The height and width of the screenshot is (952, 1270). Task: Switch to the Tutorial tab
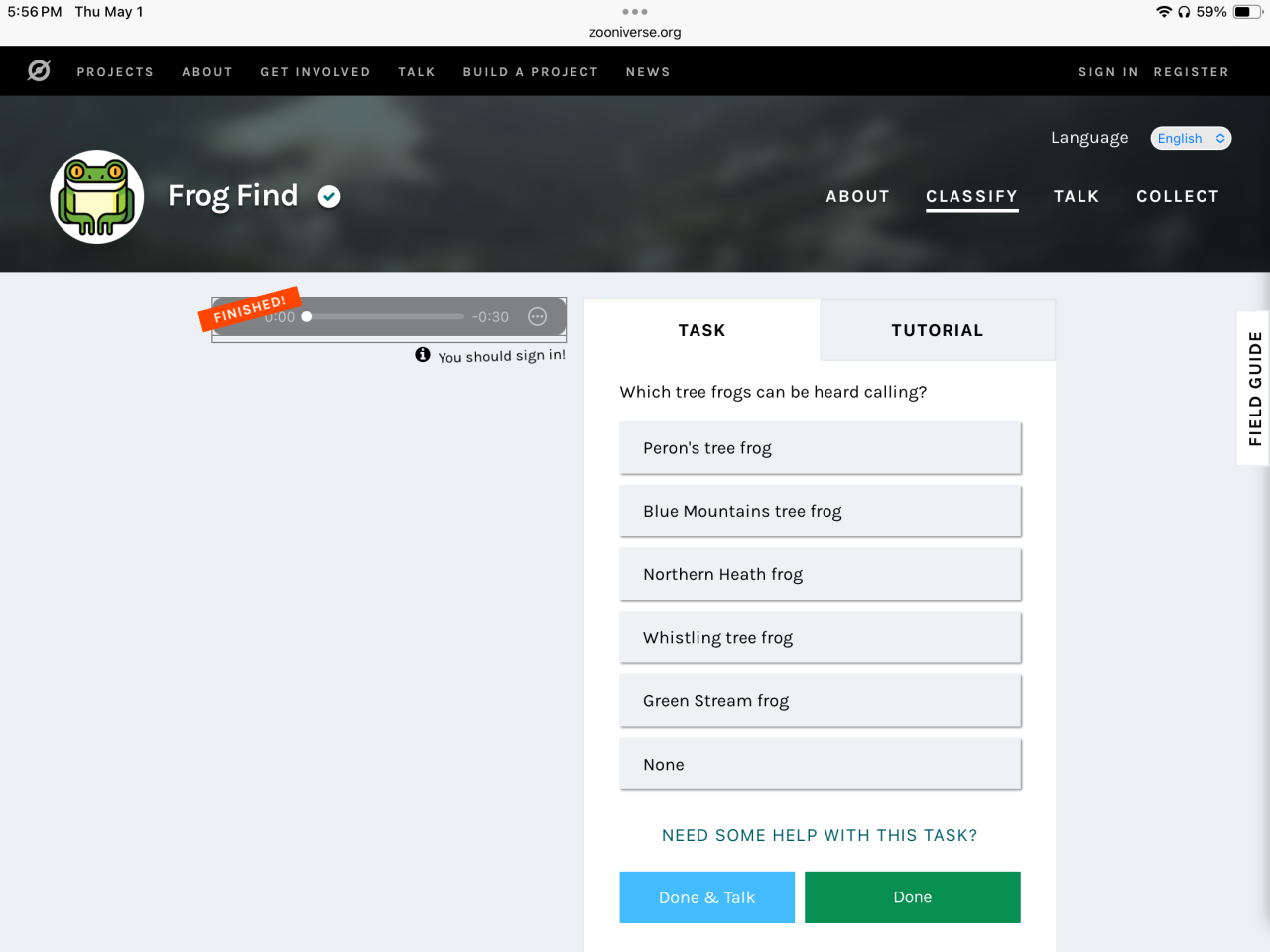[x=937, y=330]
